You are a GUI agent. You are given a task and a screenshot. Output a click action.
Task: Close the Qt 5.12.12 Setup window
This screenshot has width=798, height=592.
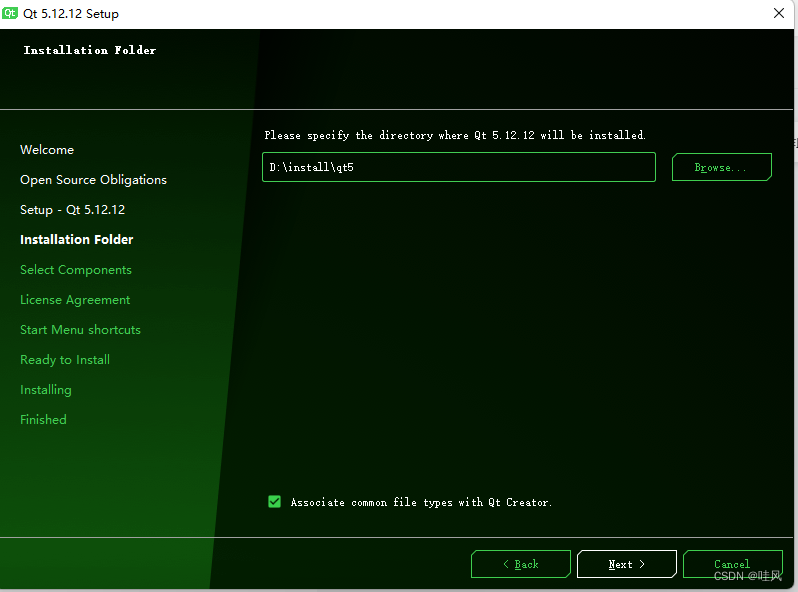[x=779, y=13]
